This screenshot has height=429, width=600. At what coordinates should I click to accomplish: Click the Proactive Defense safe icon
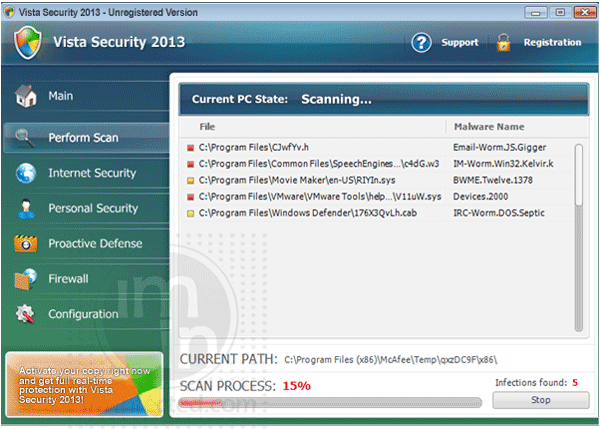click(26, 243)
